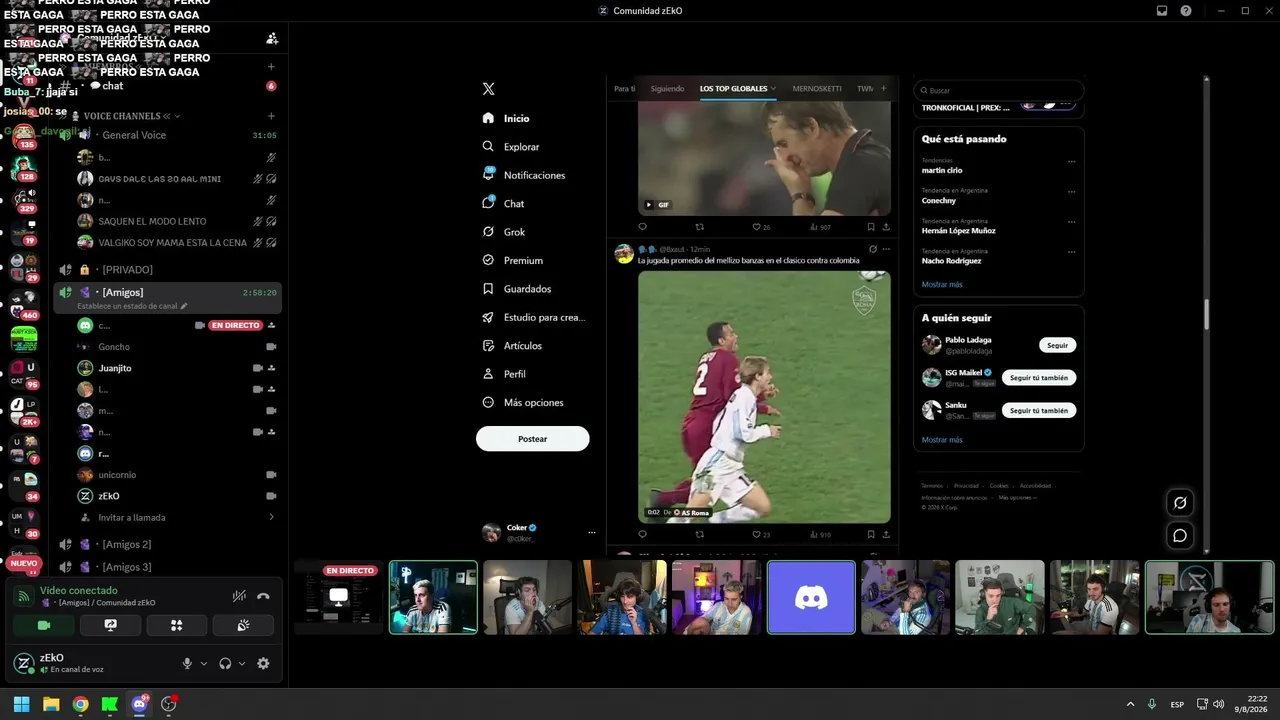Open Discord help icon in title bar

pos(1186,11)
